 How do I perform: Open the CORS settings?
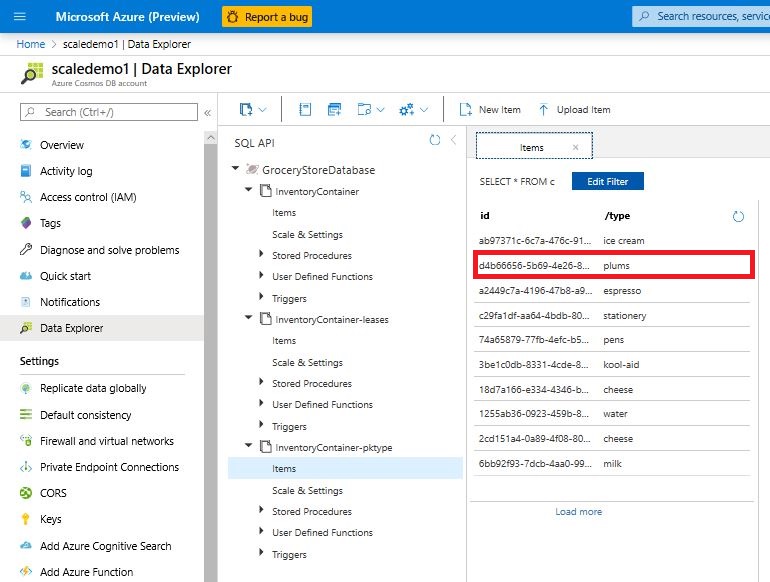click(x=53, y=493)
